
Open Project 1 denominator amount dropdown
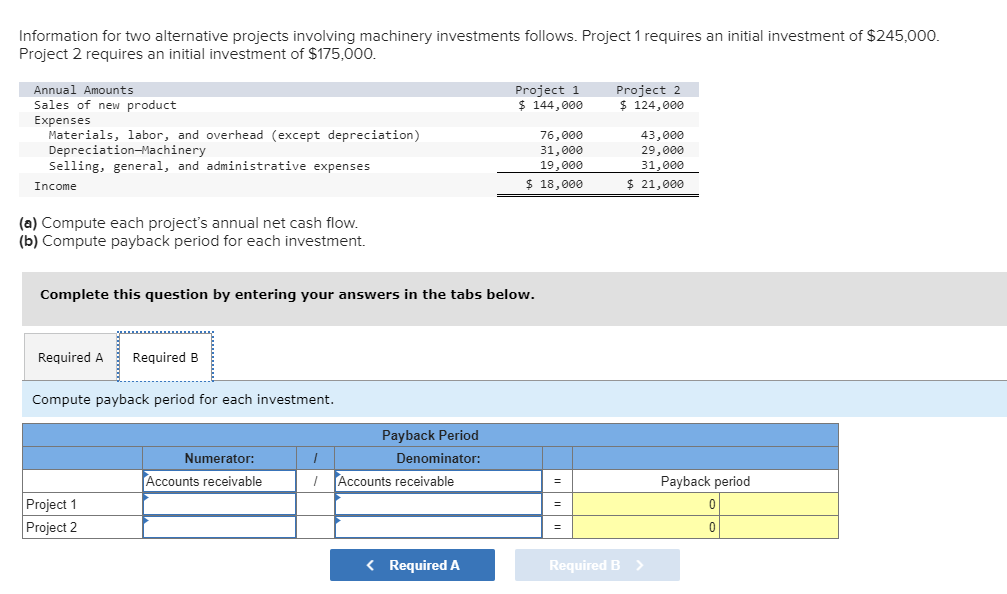click(437, 504)
